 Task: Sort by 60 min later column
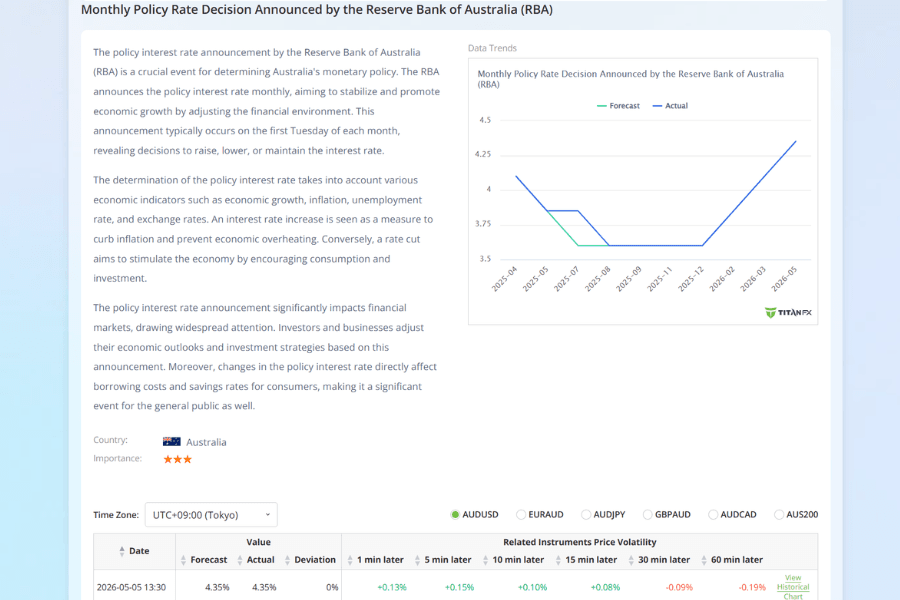coord(704,560)
